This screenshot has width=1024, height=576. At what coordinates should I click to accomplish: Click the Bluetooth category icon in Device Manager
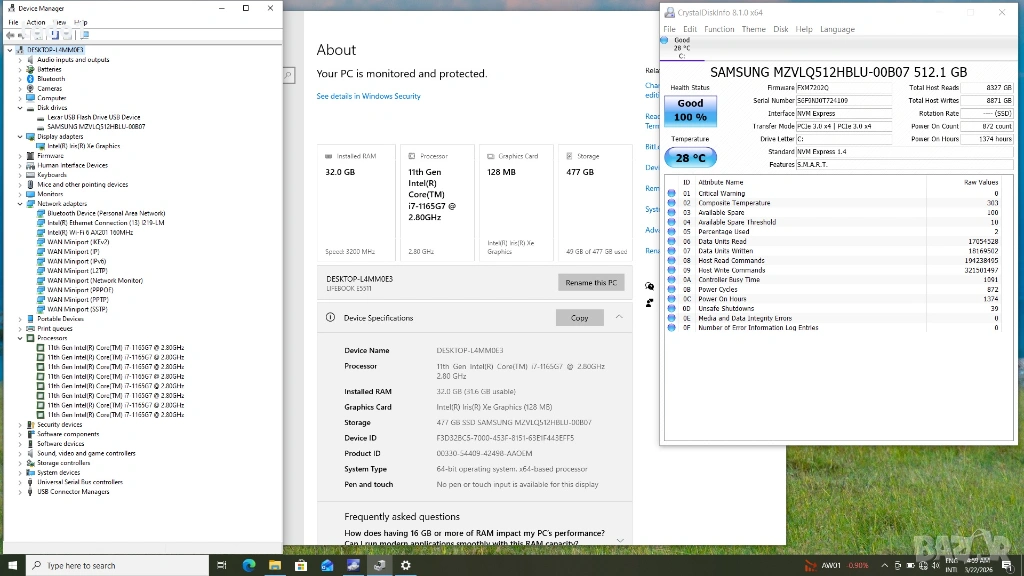31,79
